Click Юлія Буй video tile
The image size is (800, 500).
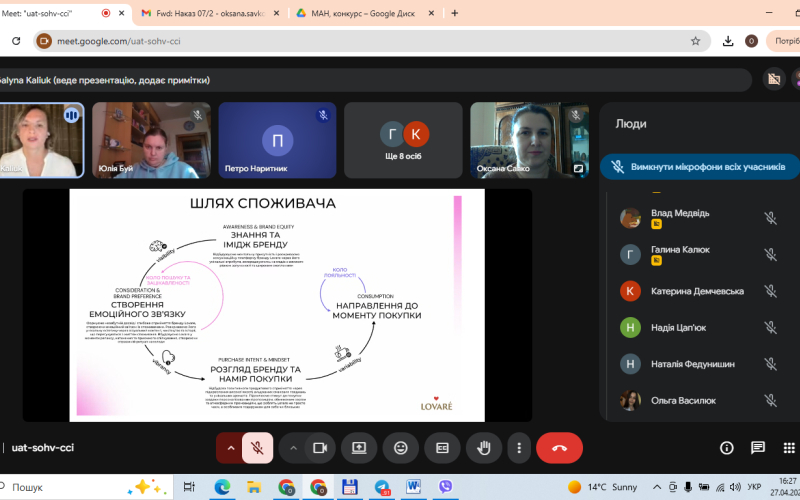point(152,140)
